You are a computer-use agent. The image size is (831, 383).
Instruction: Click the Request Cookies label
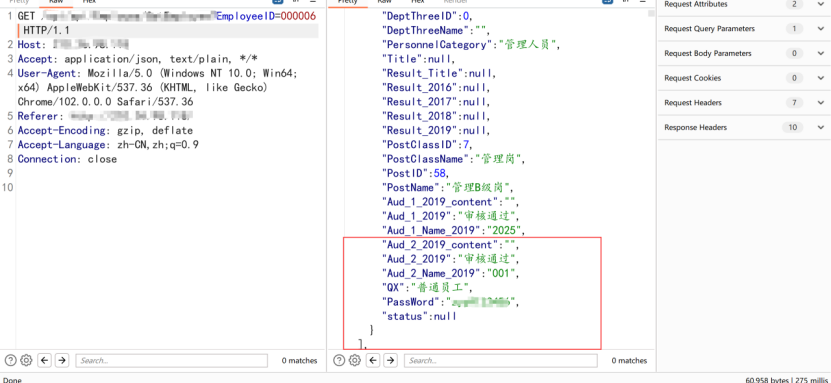click(x=692, y=78)
